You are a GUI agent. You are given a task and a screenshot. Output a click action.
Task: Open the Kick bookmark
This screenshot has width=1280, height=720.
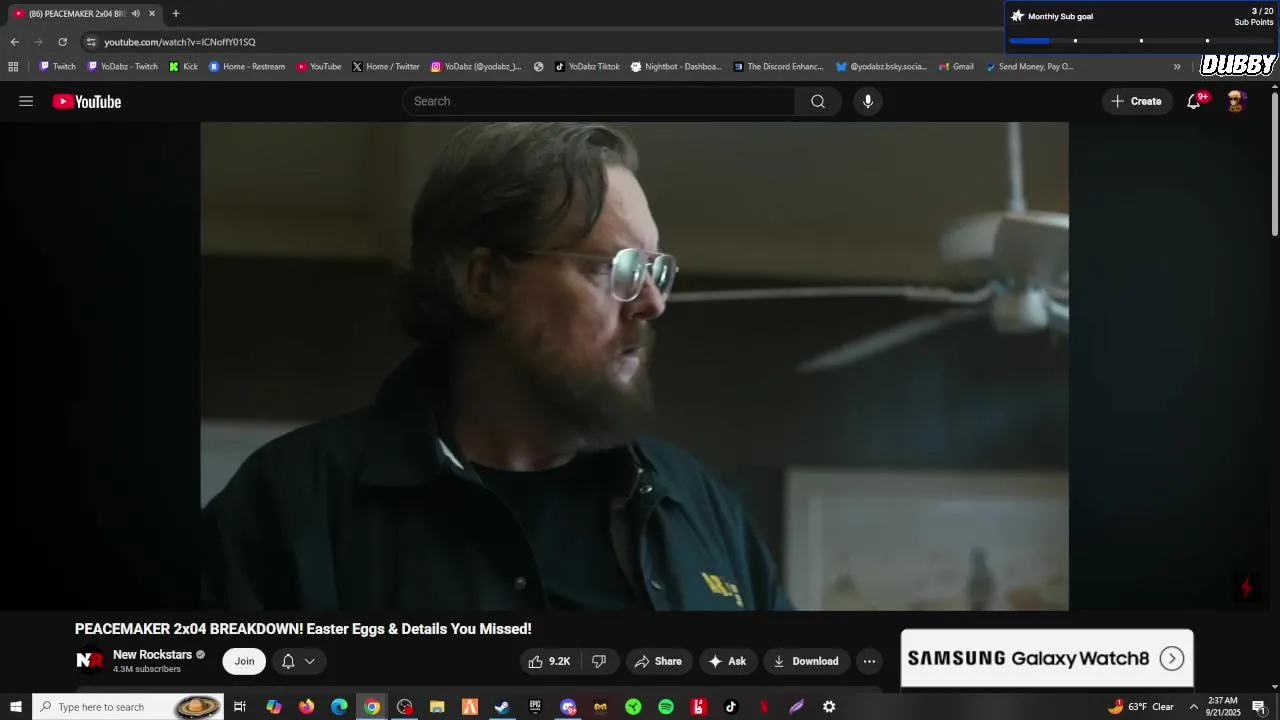(183, 67)
